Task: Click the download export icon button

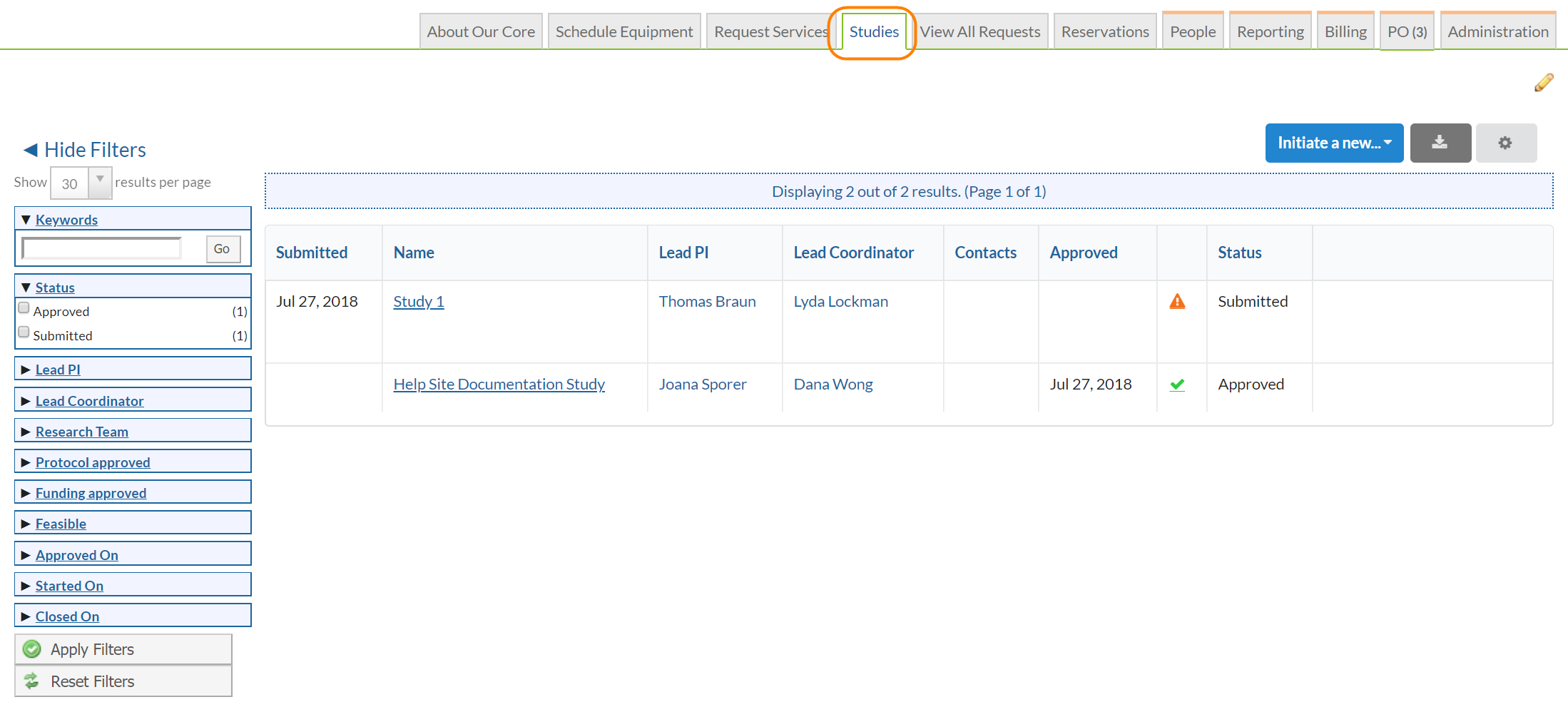Action: [x=1440, y=143]
